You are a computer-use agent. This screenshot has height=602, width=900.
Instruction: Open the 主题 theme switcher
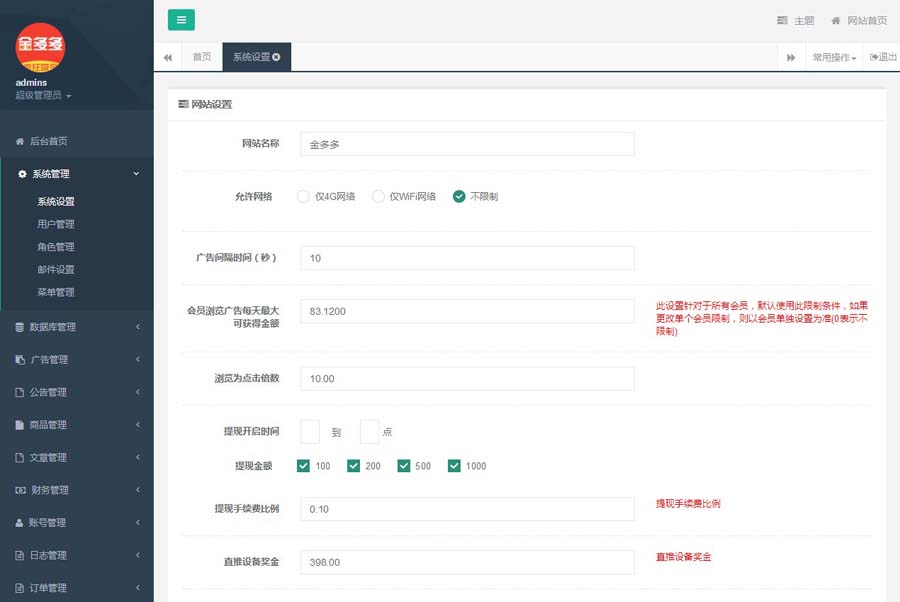[796, 21]
